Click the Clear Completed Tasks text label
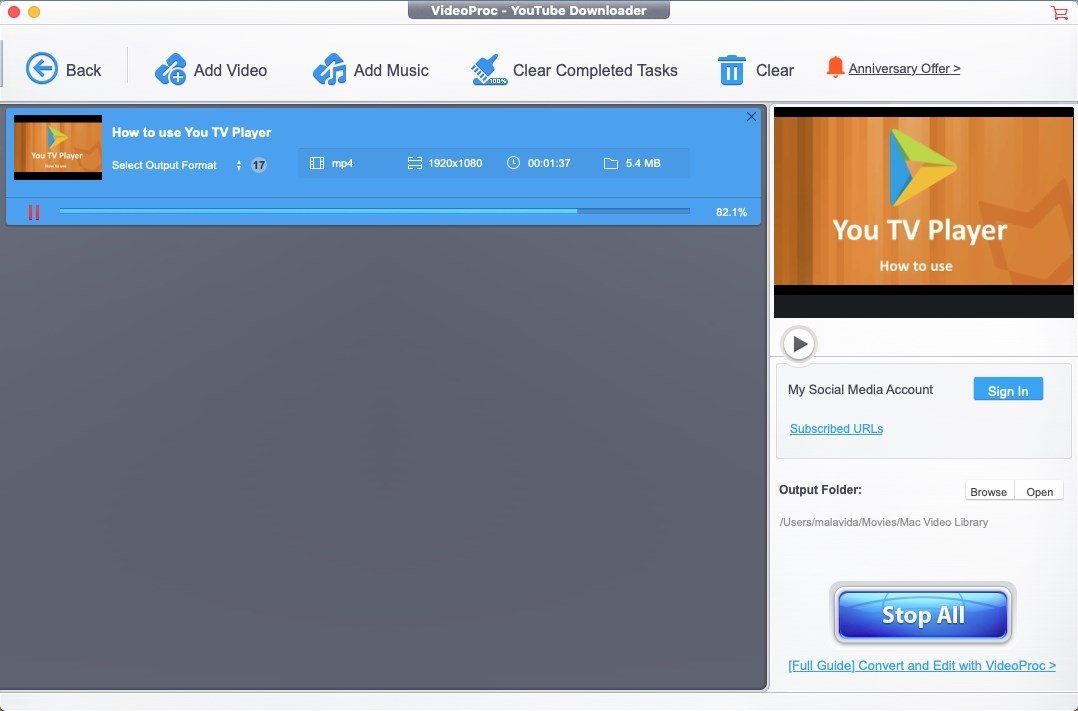The image size is (1078, 711). (x=595, y=70)
